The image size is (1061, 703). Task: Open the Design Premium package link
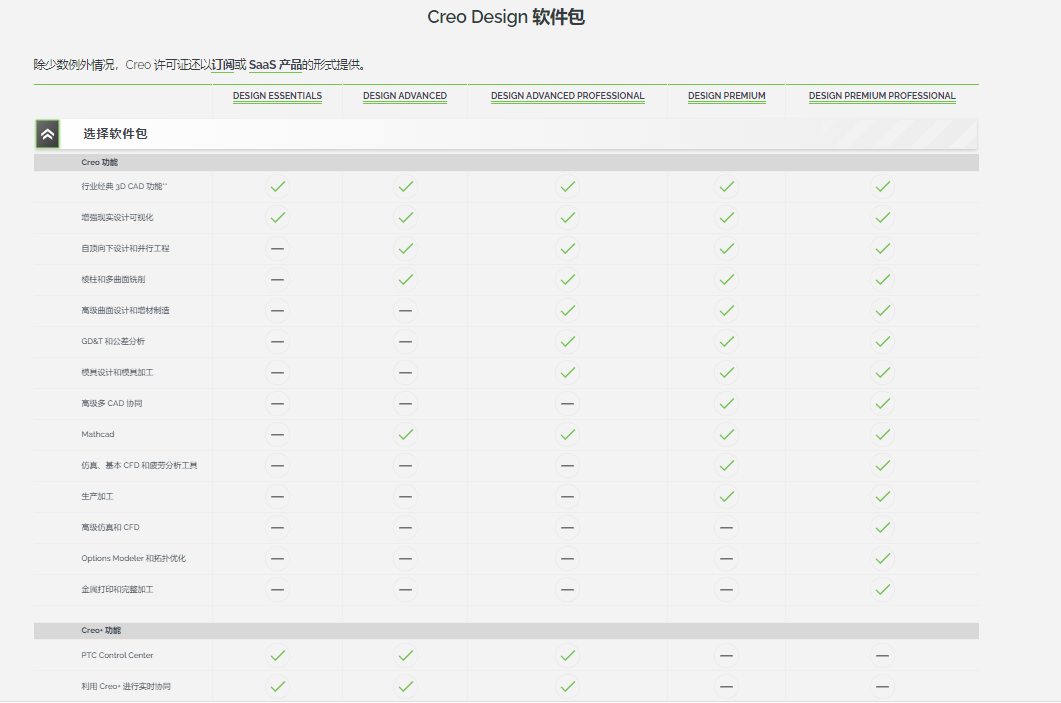point(727,96)
